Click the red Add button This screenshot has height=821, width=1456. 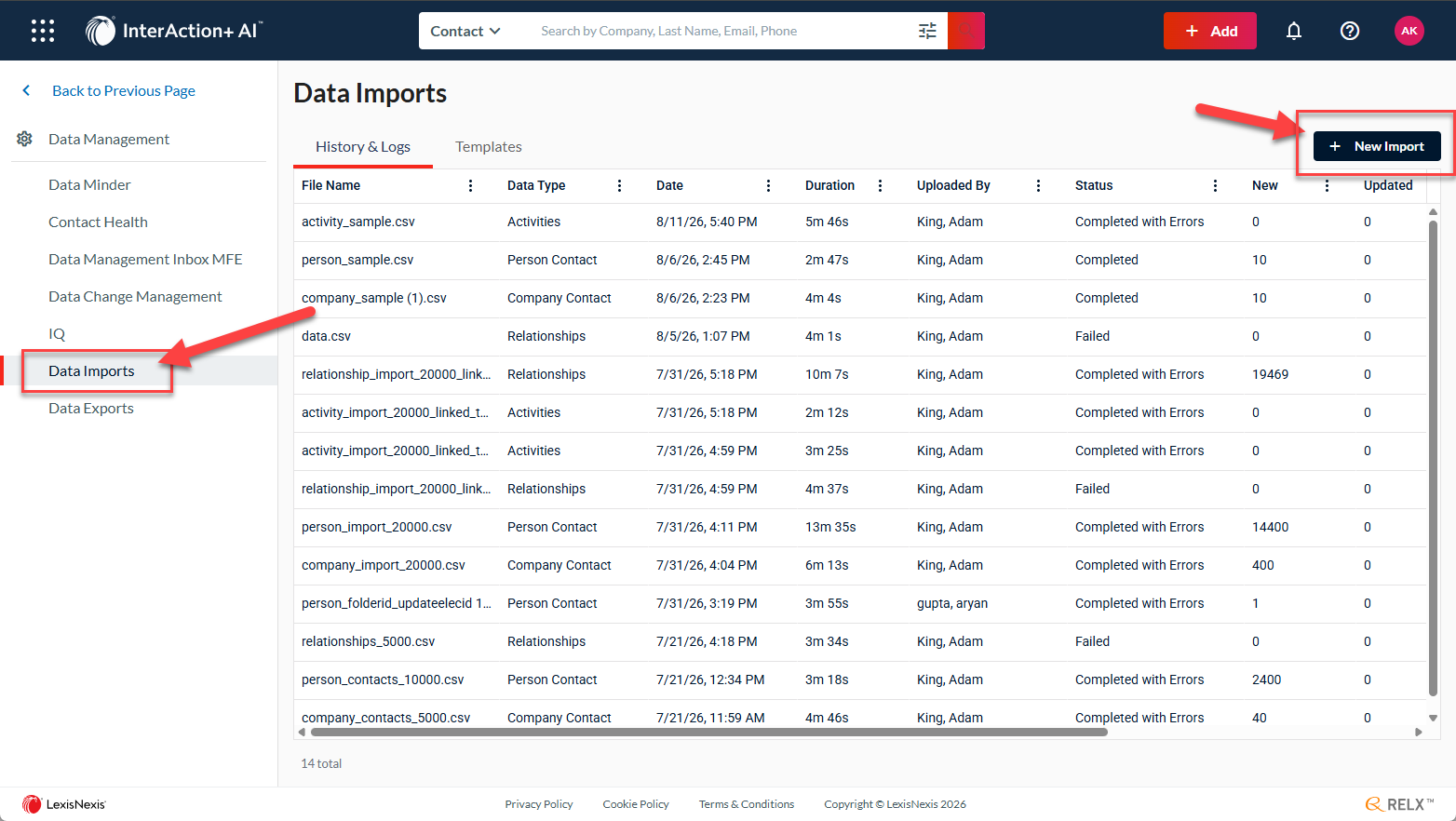pyautogui.click(x=1210, y=31)
